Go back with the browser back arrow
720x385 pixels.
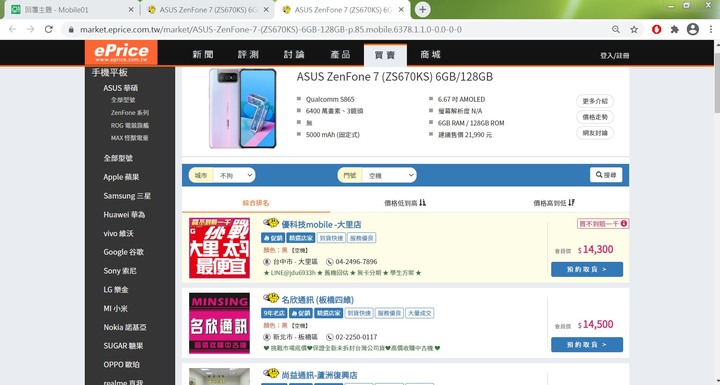point(12,29)
